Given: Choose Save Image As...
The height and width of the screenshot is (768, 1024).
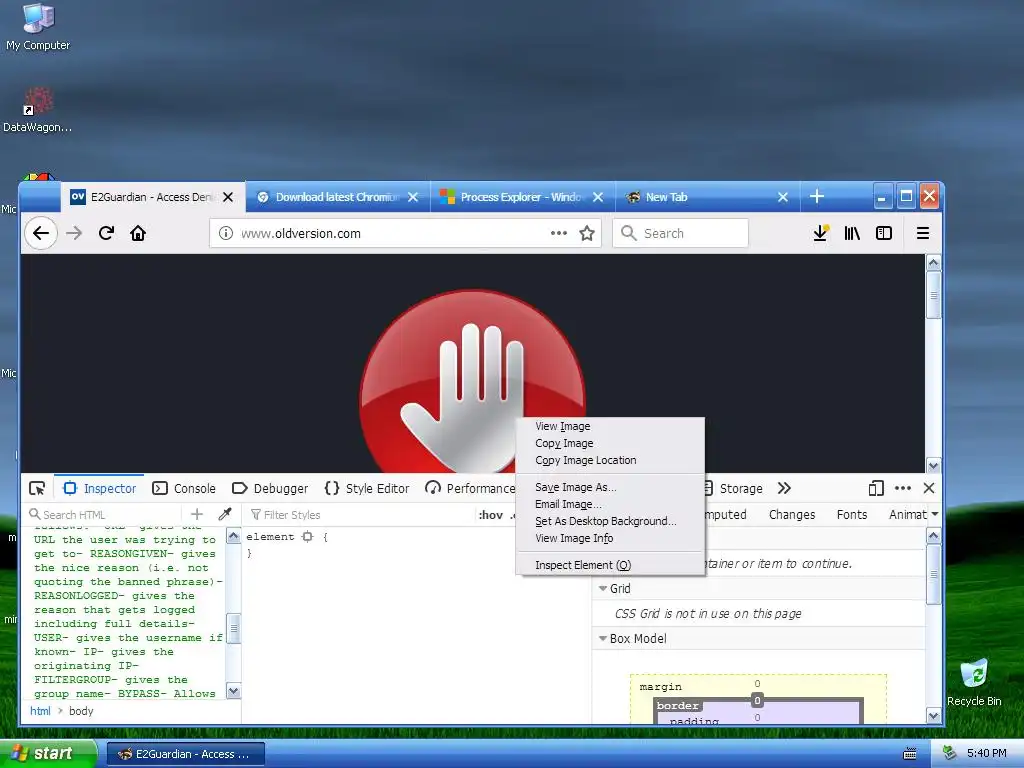Looking at the screenshot, I should pyautogui.click(x=610, y=487).
